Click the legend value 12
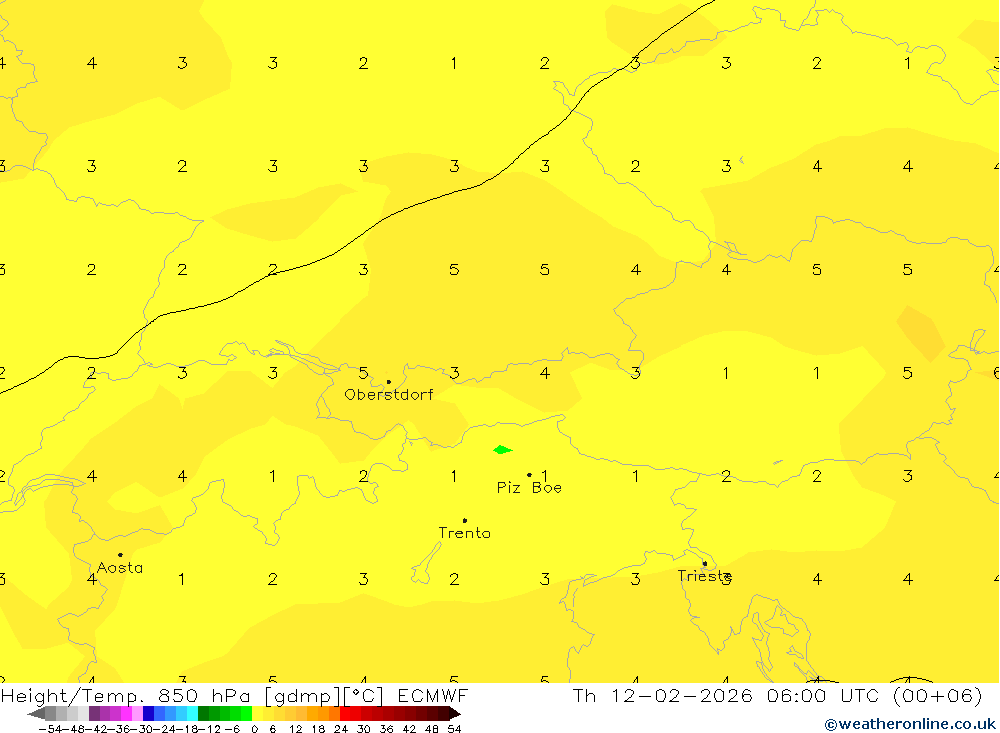The height and width of the screenshot is (733, 1000). [x=295, y=729]
